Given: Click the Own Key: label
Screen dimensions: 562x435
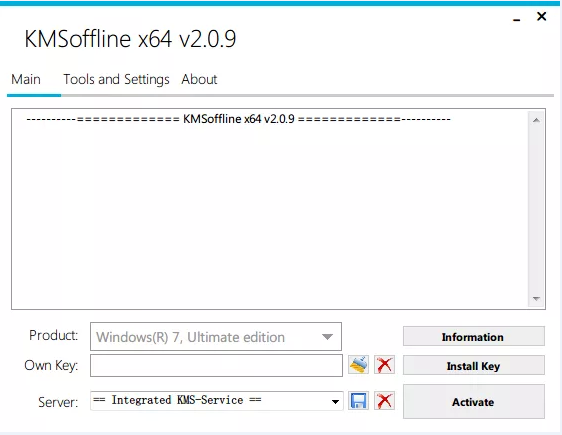Looking at the screenshot, I should click(51, 365).
